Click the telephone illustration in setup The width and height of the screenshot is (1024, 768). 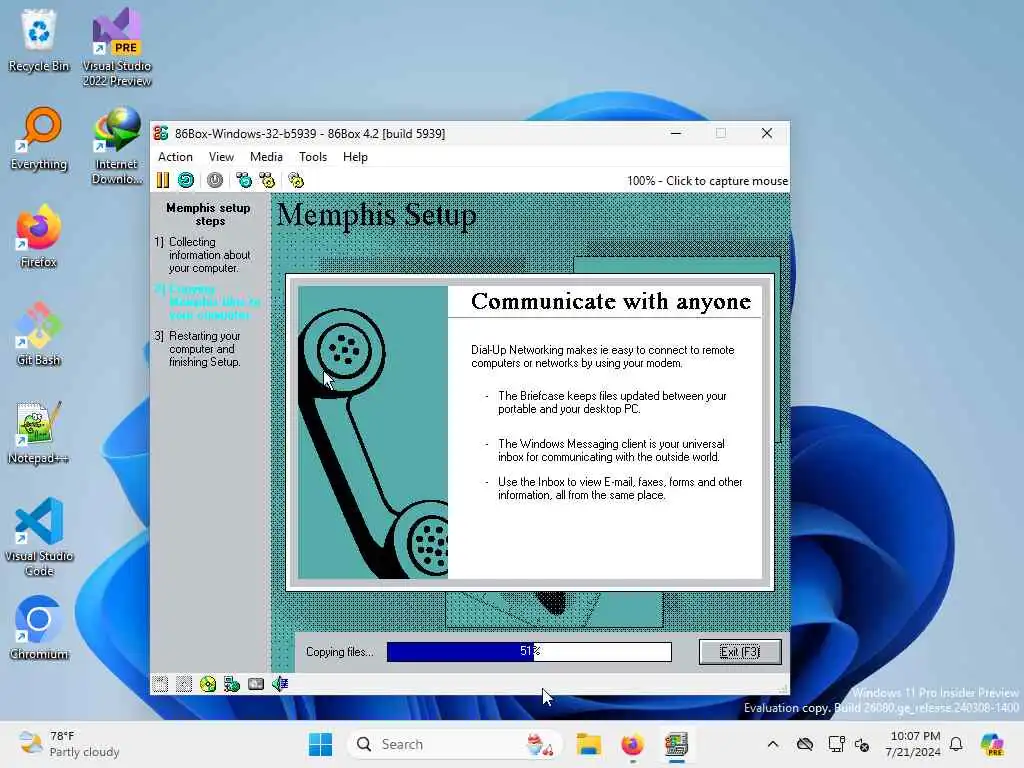tap(373, 432)
